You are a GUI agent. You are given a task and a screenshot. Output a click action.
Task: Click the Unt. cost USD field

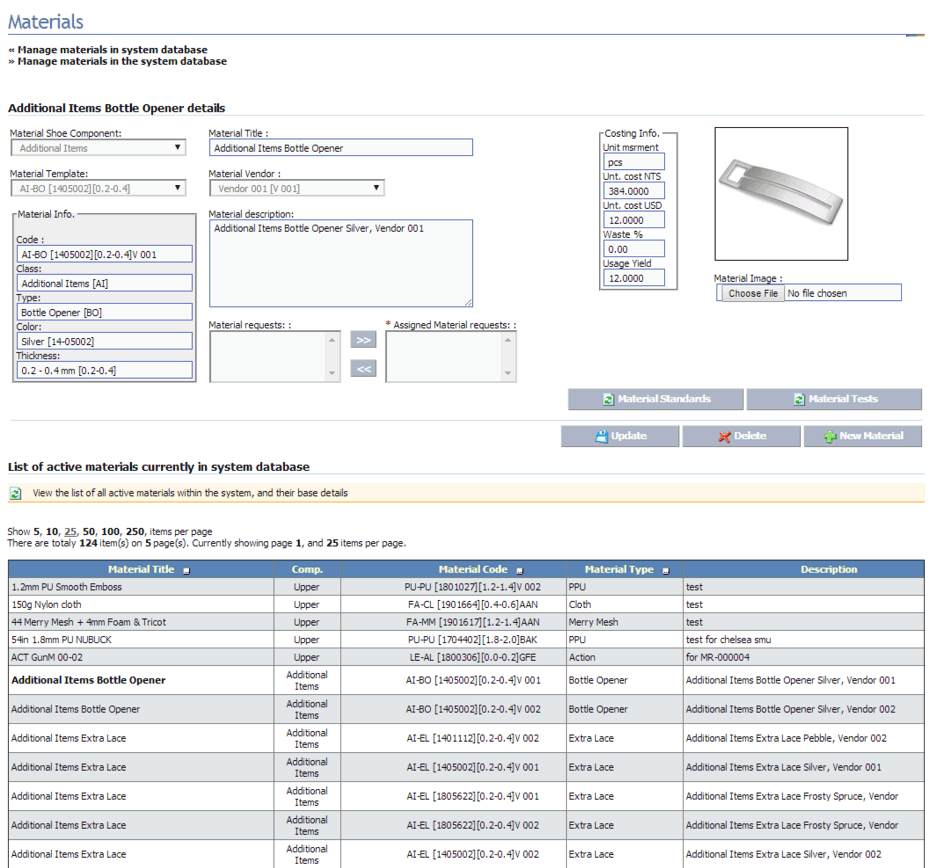633,220
